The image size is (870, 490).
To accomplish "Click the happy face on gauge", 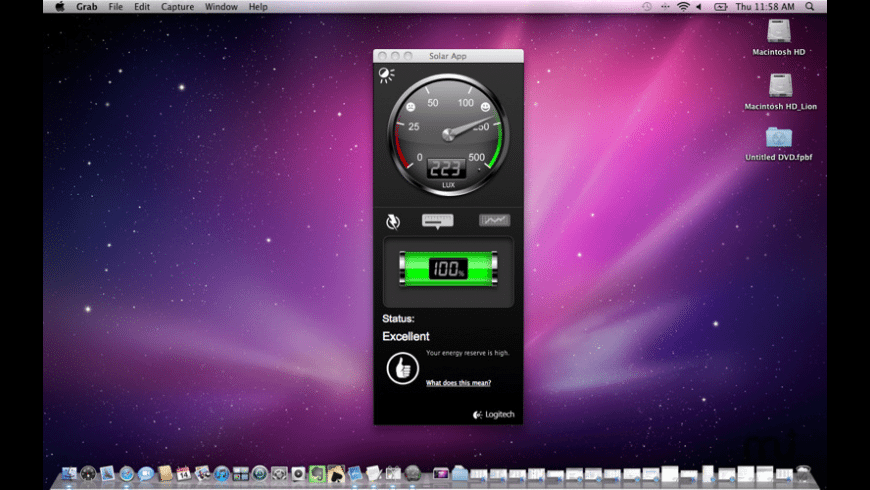I will [x=485, y=107].
